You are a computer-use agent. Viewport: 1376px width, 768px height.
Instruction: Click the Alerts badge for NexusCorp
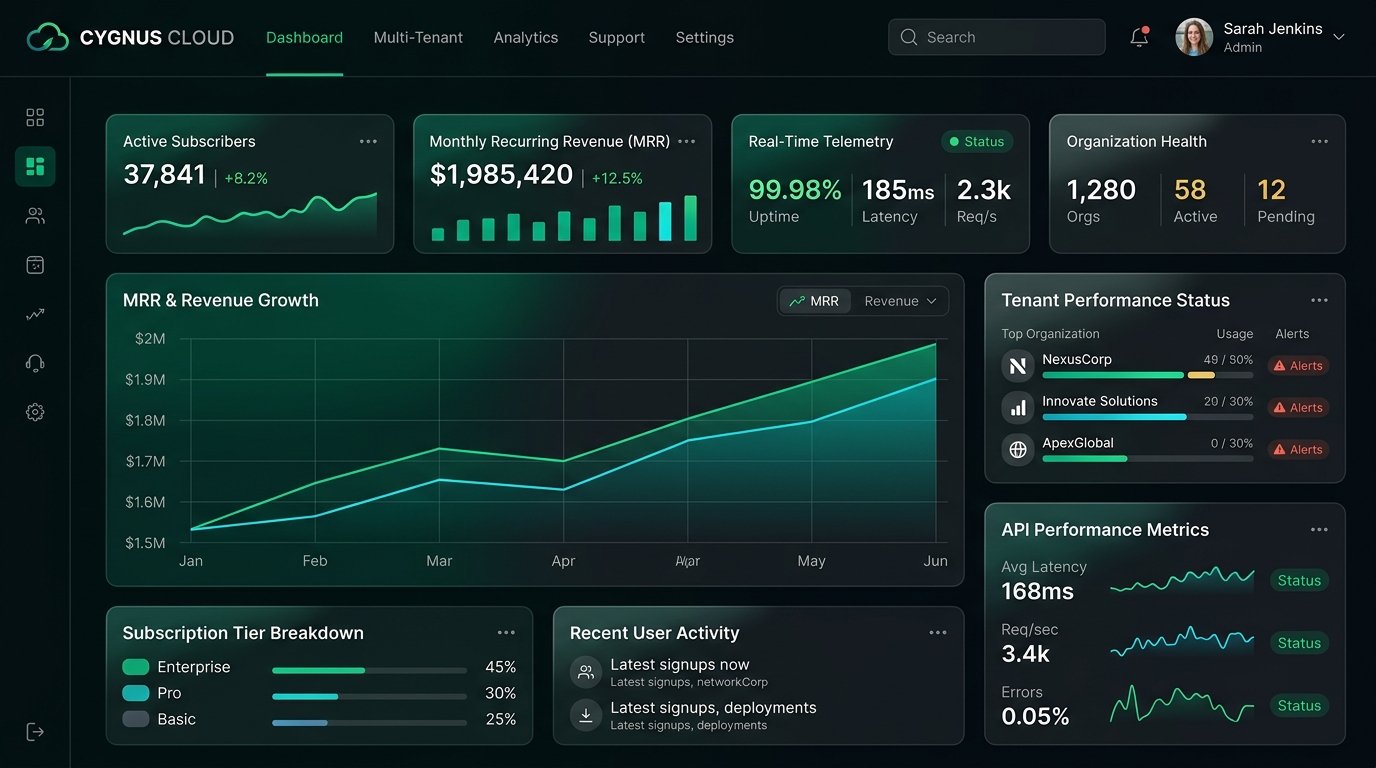click(1298, 366)
